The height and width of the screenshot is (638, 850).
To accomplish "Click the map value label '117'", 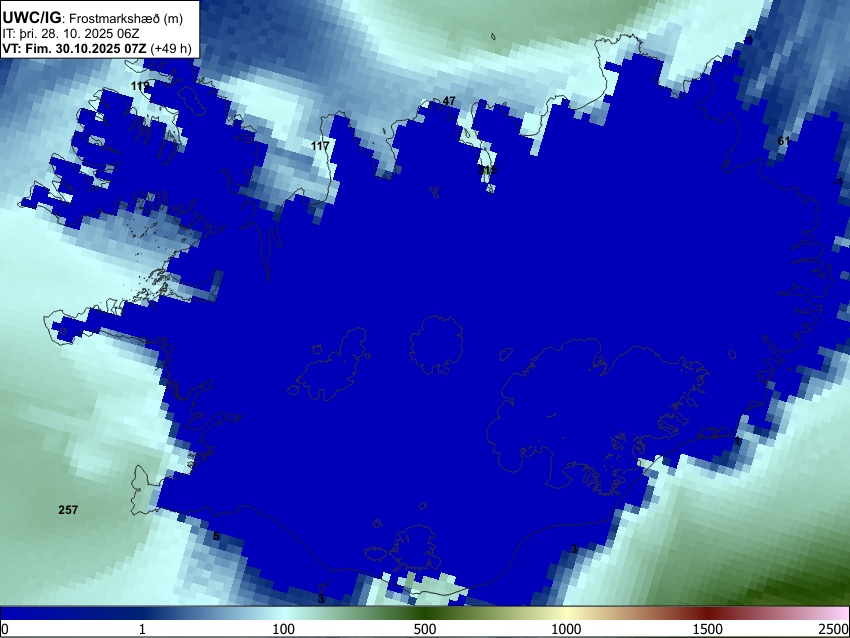I will 320,146.
